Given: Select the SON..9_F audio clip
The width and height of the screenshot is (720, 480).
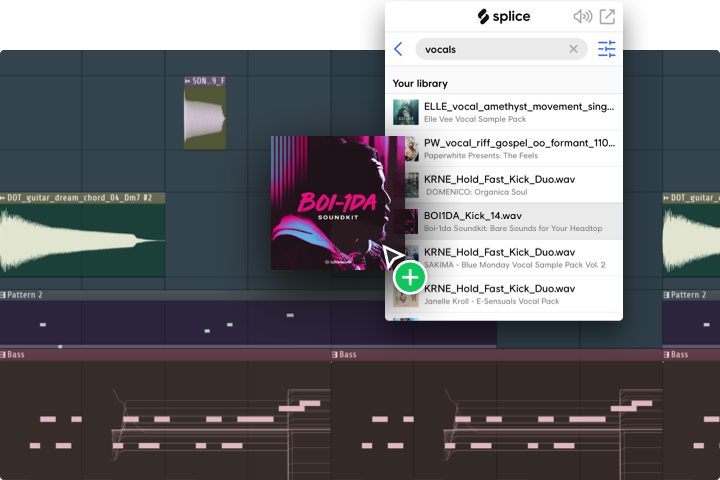Looking at the screenshot, I should click(205, 113).
